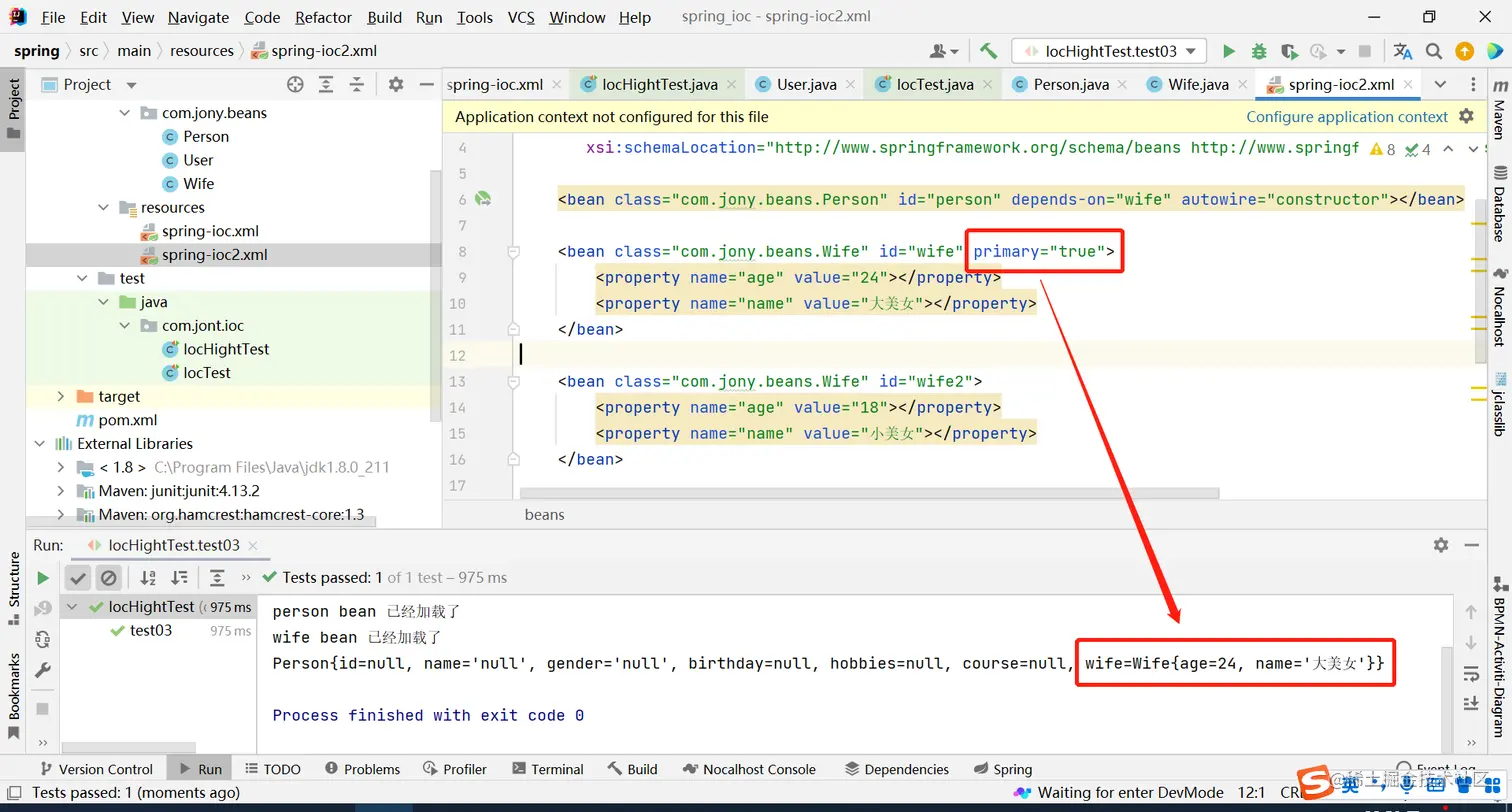Image resolution: width=1512 pixels, height=812 pixels.
Task: Click the console up arrow for previous trace
Action: [x=1471, y=611]
